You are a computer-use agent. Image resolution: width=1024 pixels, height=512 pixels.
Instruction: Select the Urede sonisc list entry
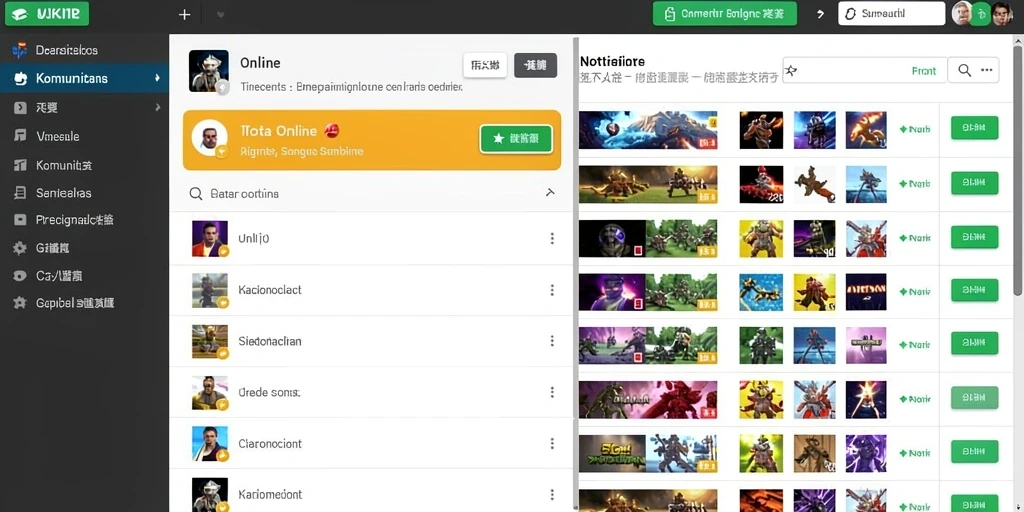[371, 392]
